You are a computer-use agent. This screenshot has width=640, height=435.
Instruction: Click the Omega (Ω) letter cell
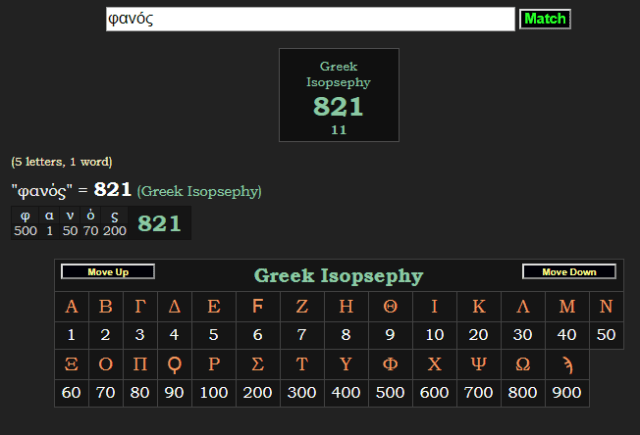522,364
